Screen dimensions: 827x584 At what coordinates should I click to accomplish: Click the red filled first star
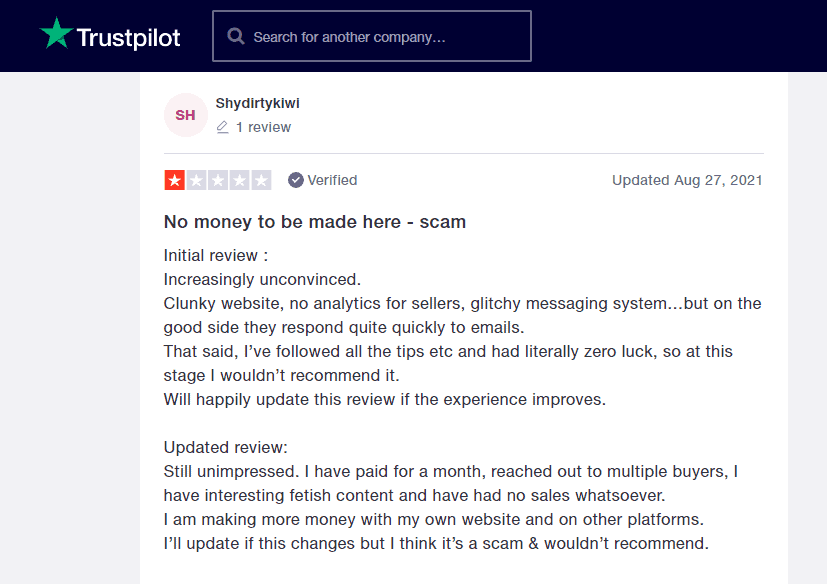pyautogui.click(x=175, y=180)
